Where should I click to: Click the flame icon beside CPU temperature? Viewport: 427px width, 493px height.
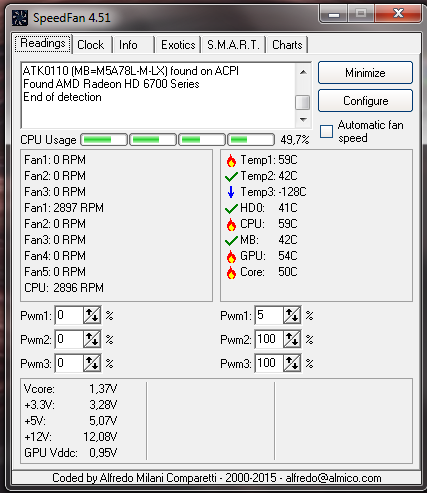(x=231, y=224)
